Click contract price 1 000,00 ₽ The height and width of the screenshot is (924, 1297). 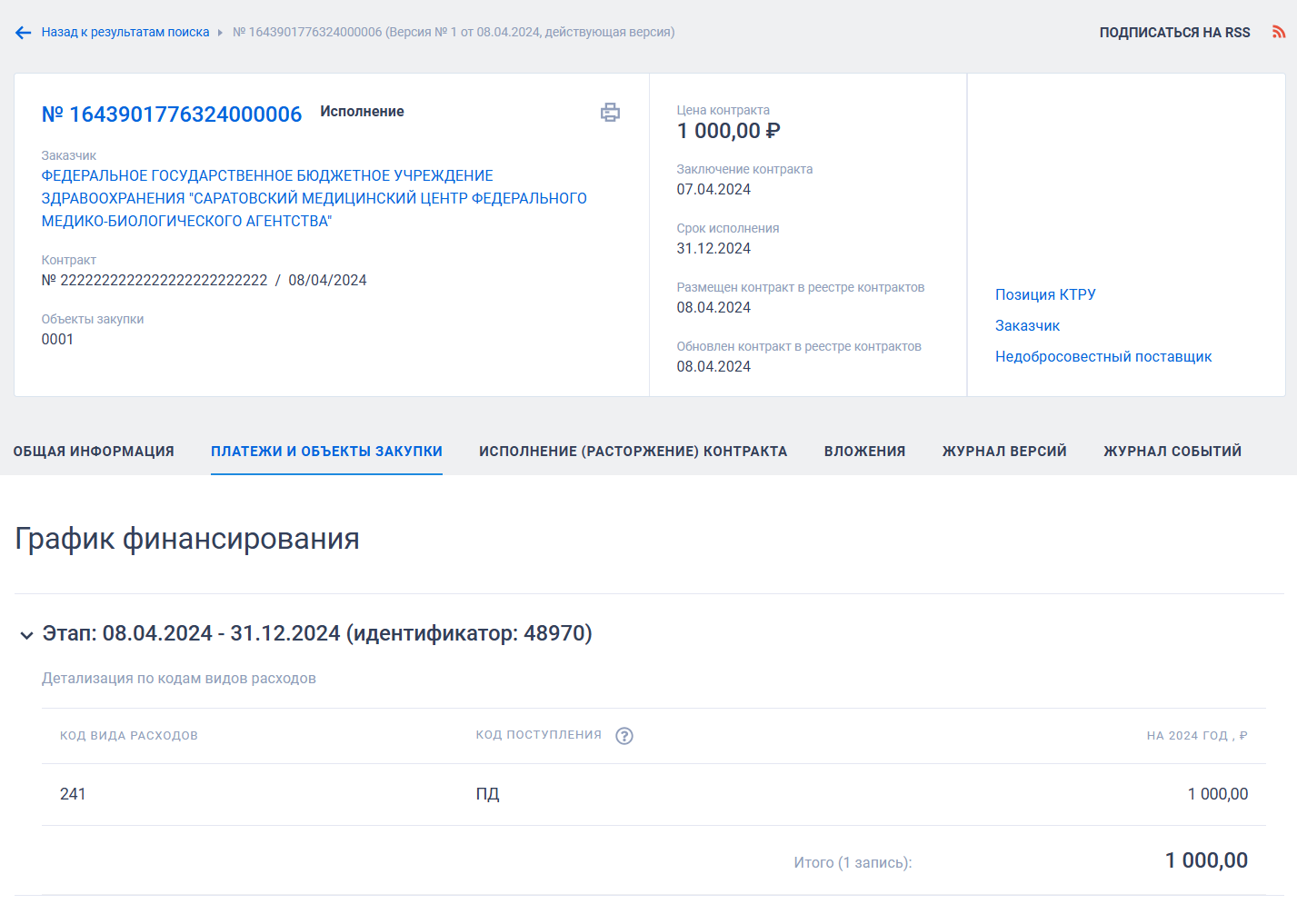click(729, 131)
